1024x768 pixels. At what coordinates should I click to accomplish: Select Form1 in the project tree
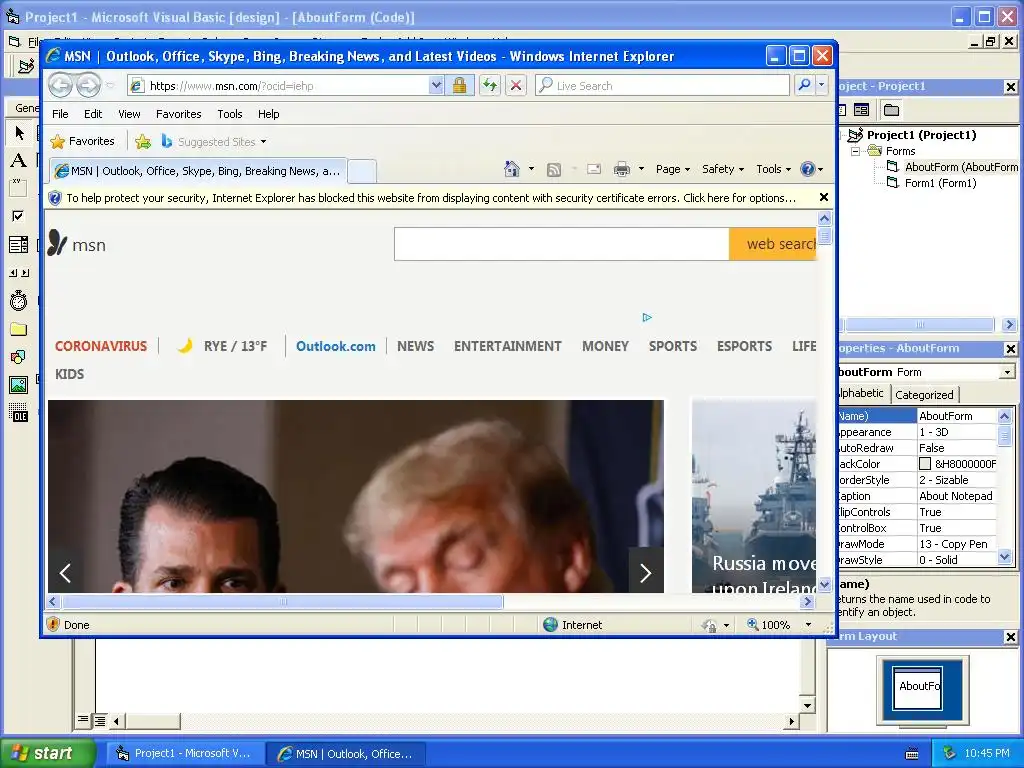940,183
